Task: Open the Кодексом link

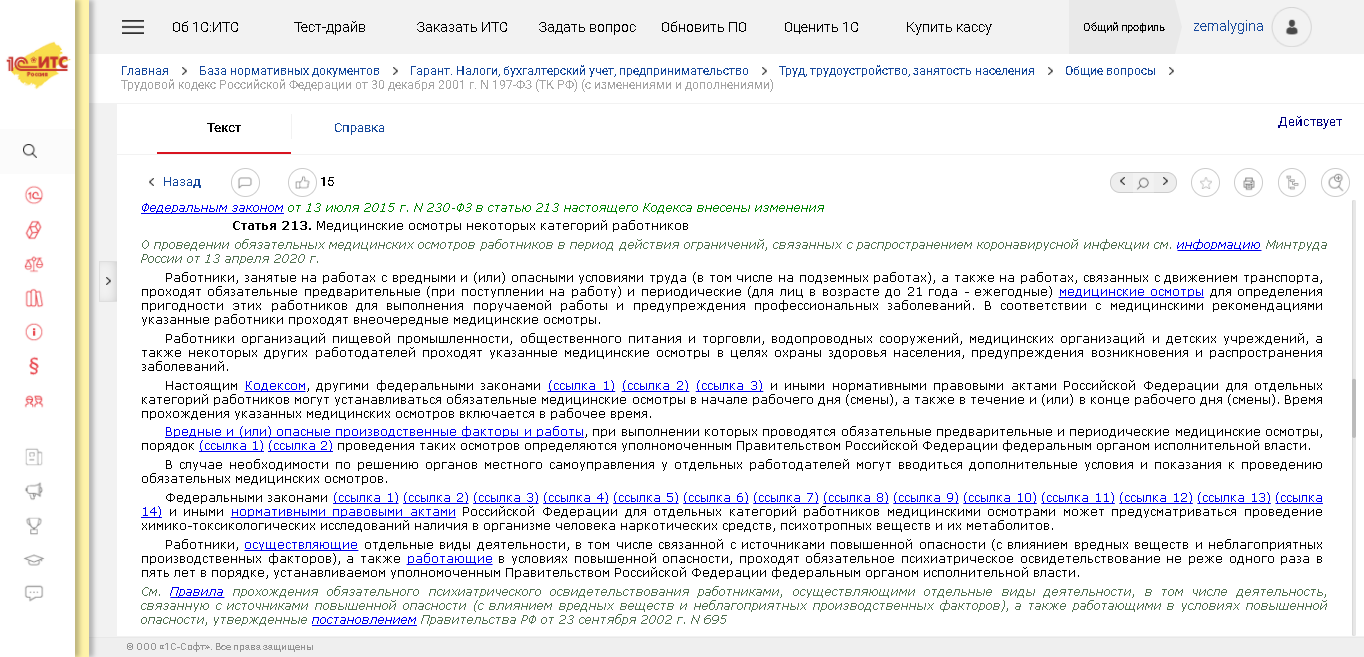Action: pyautogui.click(x=276, y=386)
